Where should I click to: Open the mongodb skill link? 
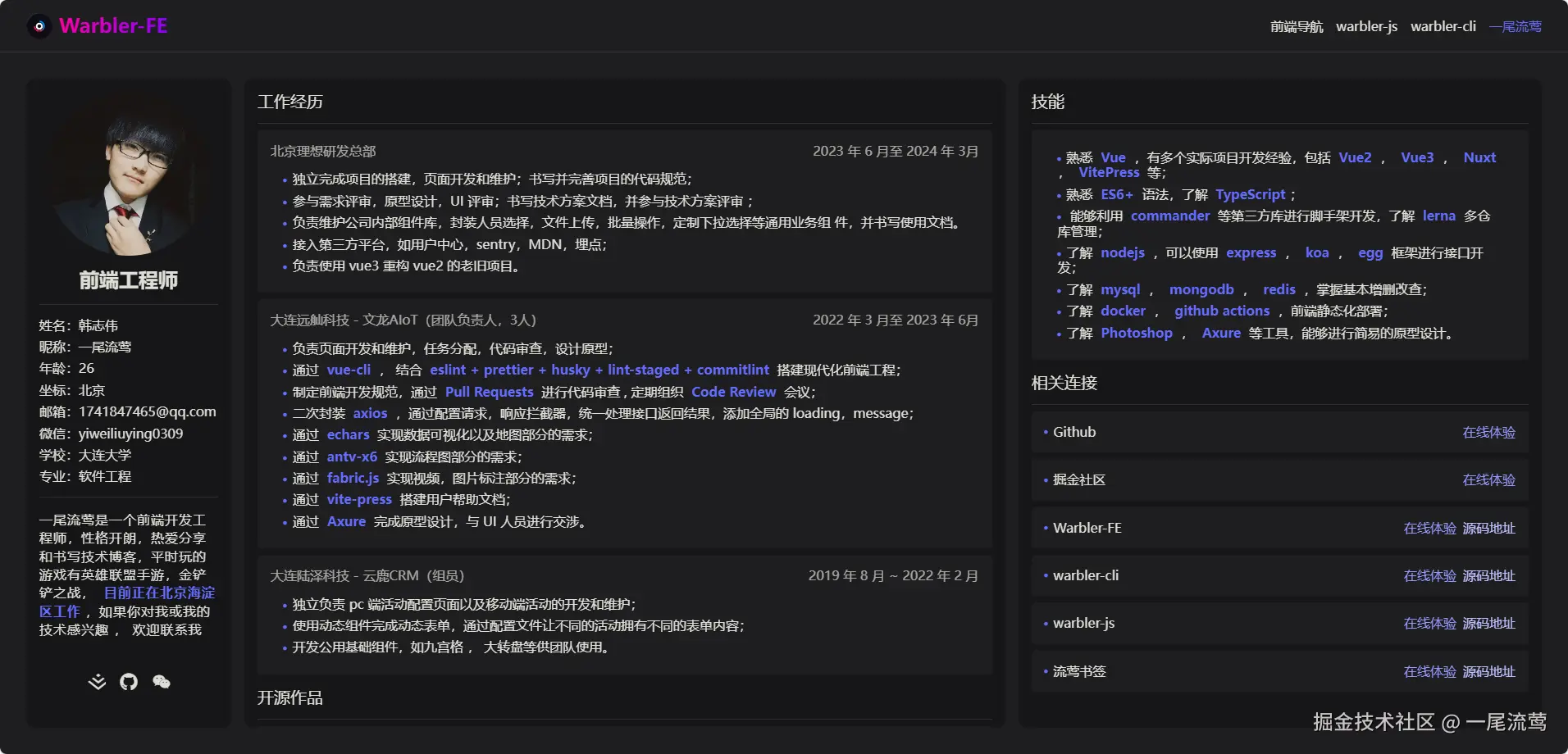(1201, 289)
